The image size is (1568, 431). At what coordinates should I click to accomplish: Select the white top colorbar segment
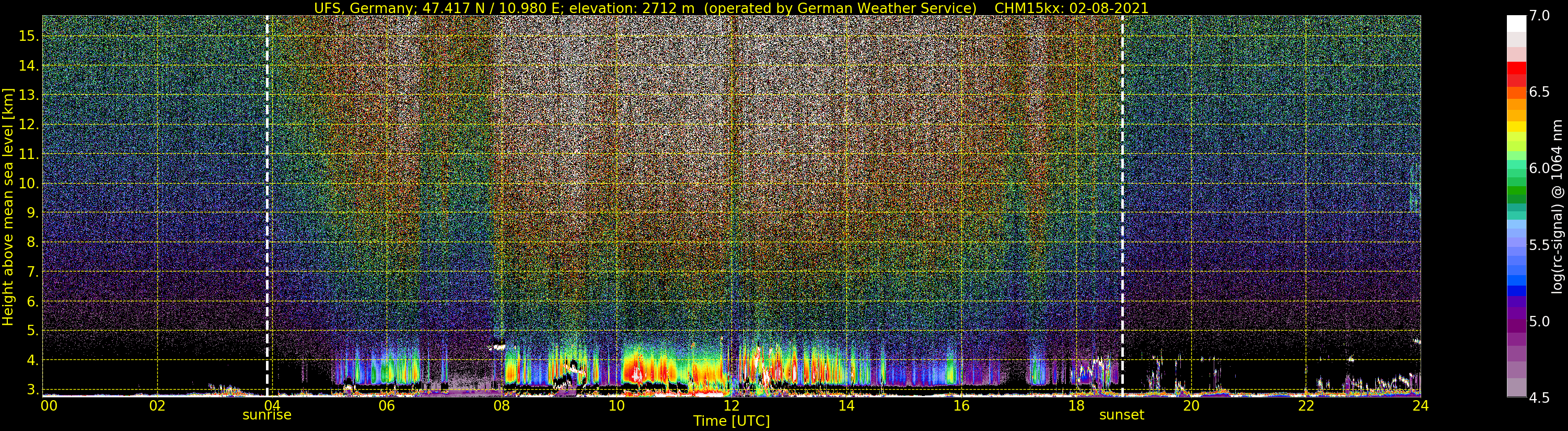pyautogui.click(x=1516, y=23)
